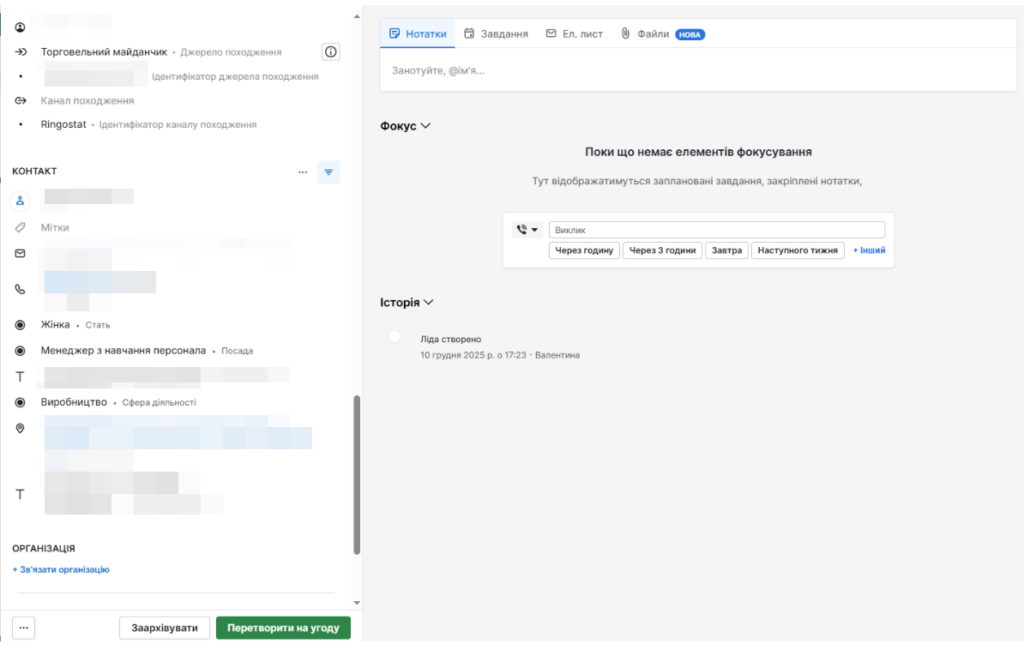Collapse the Фокус section chevron
Viewport: 1024px width, 650px height.
coord(424,126)
